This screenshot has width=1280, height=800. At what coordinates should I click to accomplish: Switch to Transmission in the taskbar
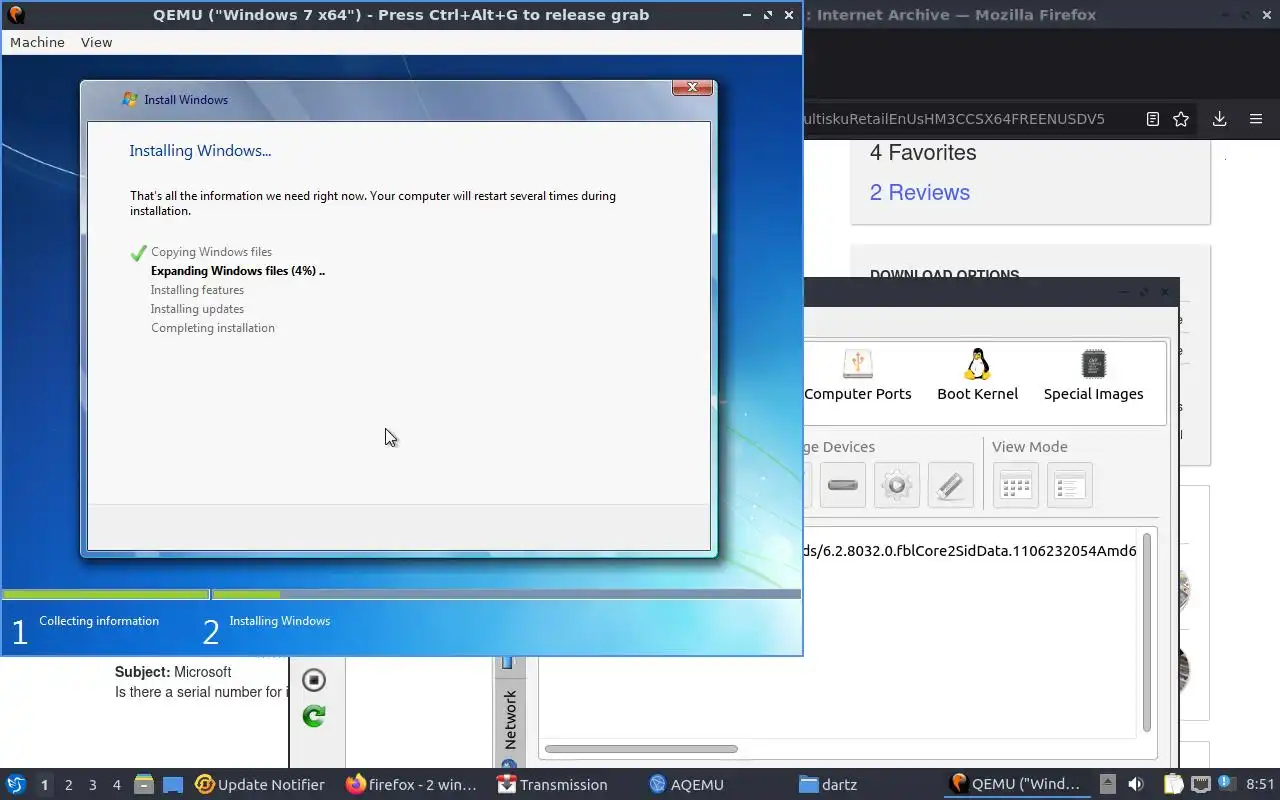tap(553, 784)
